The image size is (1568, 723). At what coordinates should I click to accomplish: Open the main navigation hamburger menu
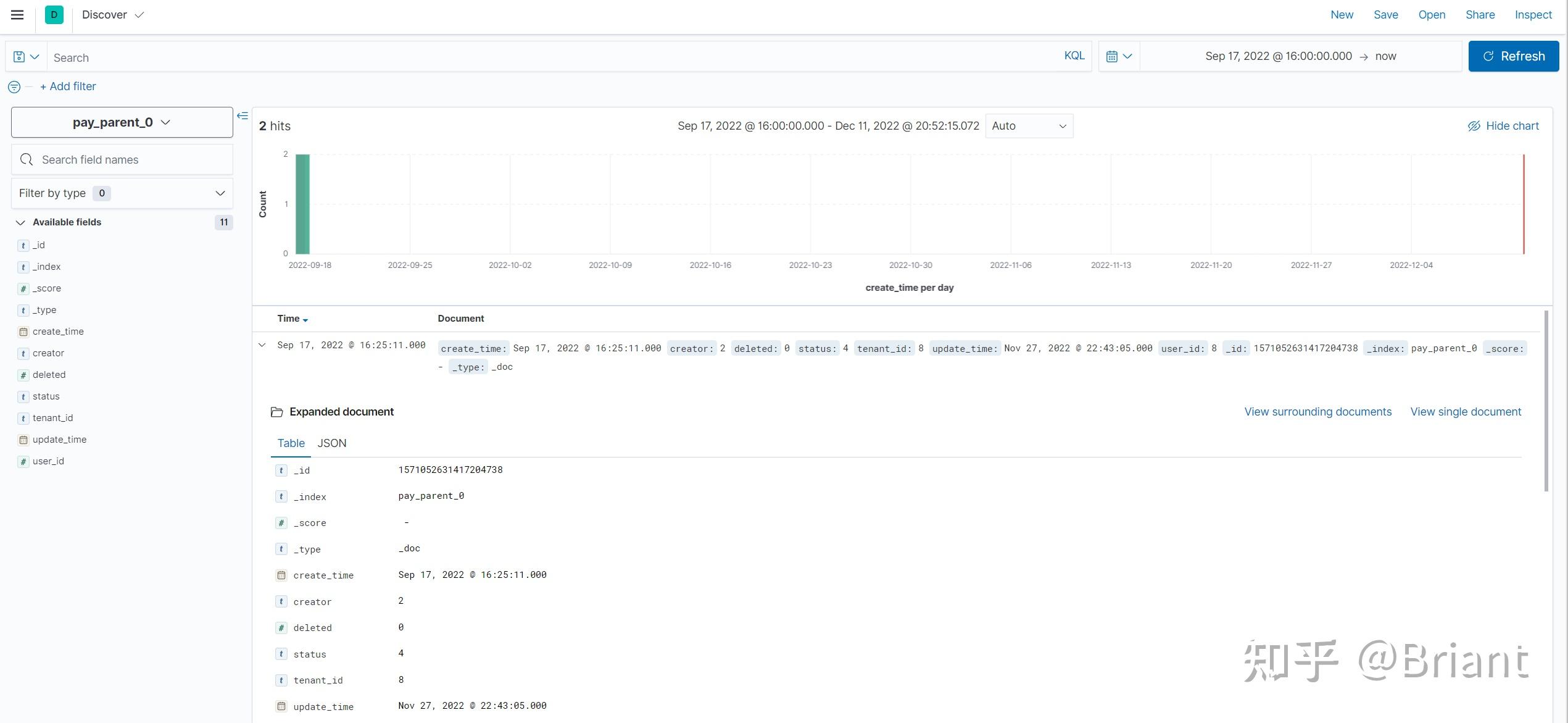(17, 15)
